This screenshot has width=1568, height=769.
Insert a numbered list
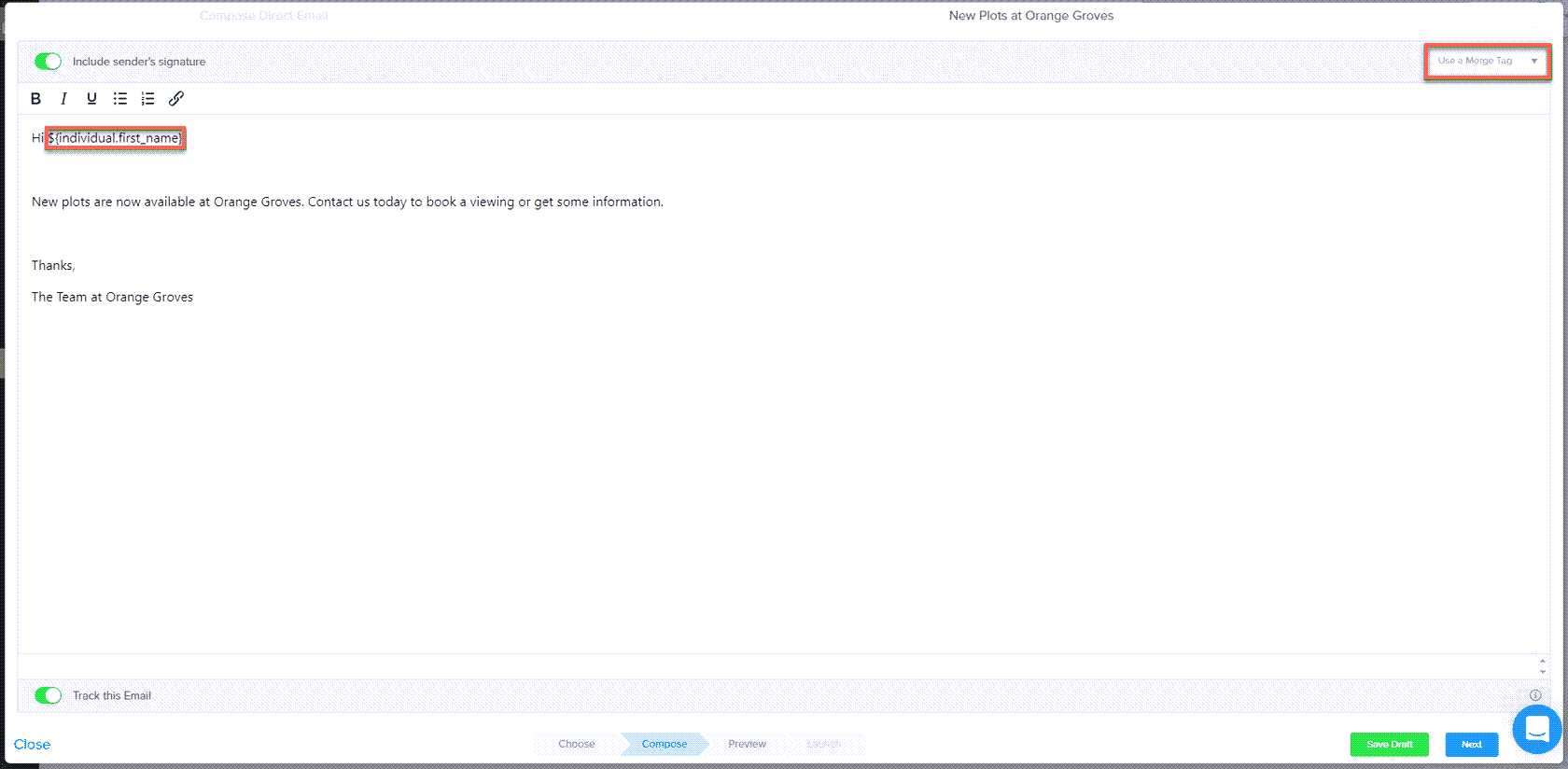click(147, 99)
